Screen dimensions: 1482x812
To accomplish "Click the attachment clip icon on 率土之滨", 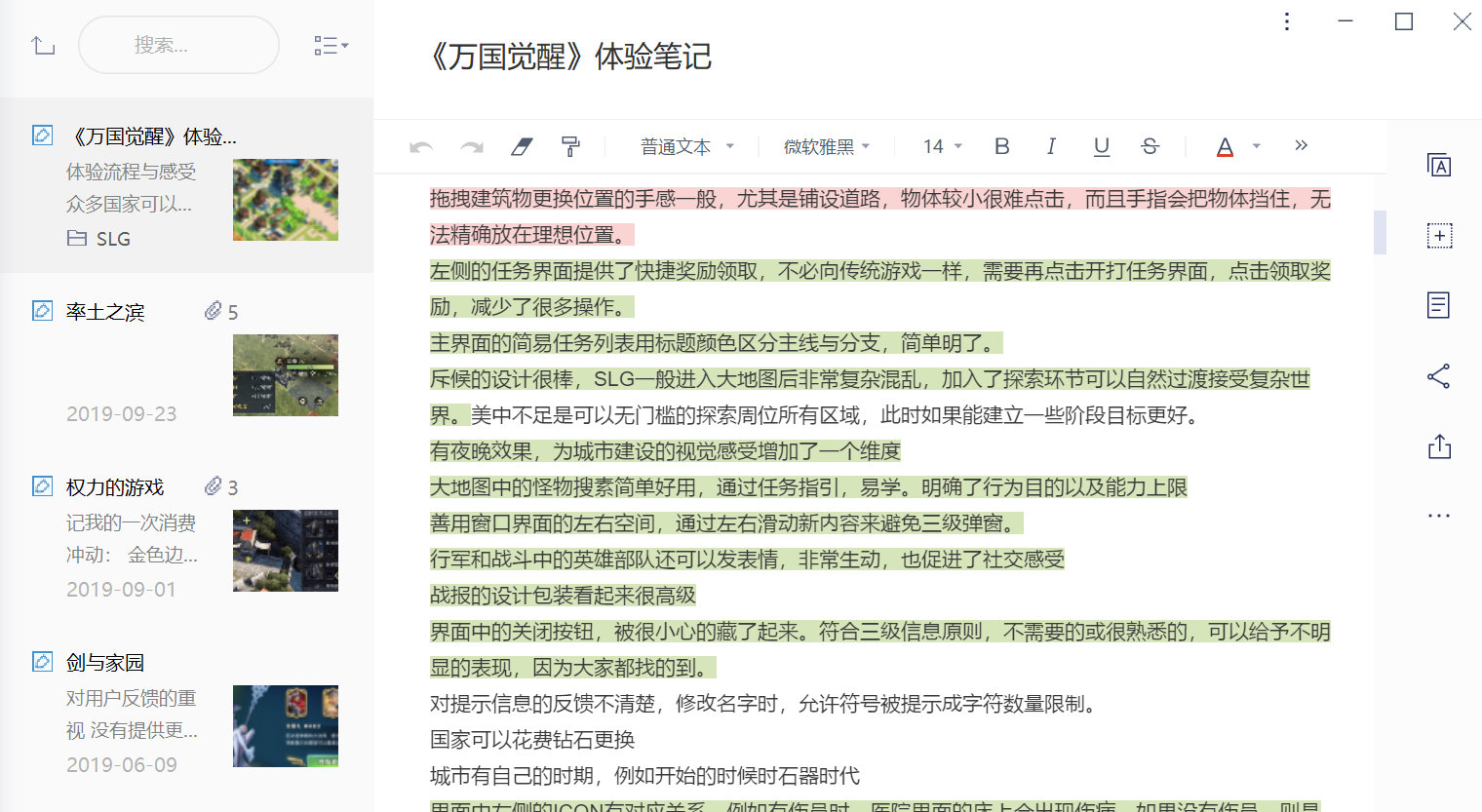I will pyautogui.click(x=213, y=311).
